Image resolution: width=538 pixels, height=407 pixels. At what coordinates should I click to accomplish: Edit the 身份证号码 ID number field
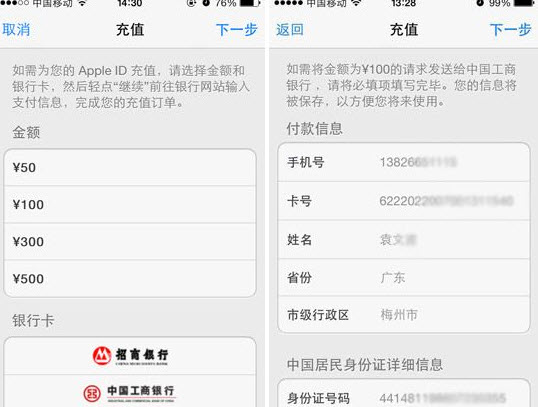(x=404, y=394)
